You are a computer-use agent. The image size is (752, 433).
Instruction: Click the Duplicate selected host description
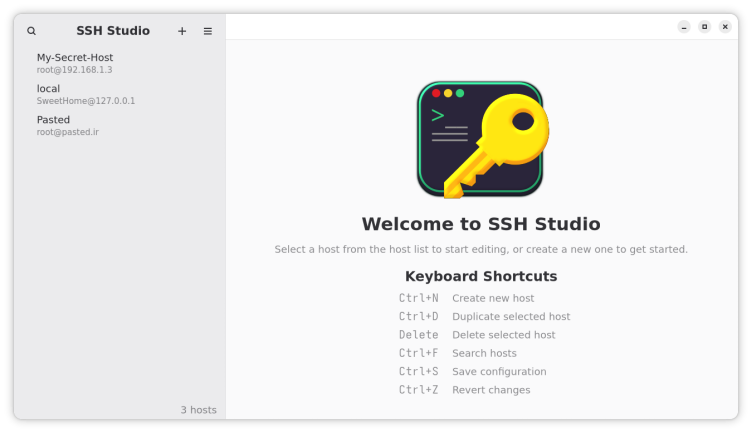[x=511, y=317]
